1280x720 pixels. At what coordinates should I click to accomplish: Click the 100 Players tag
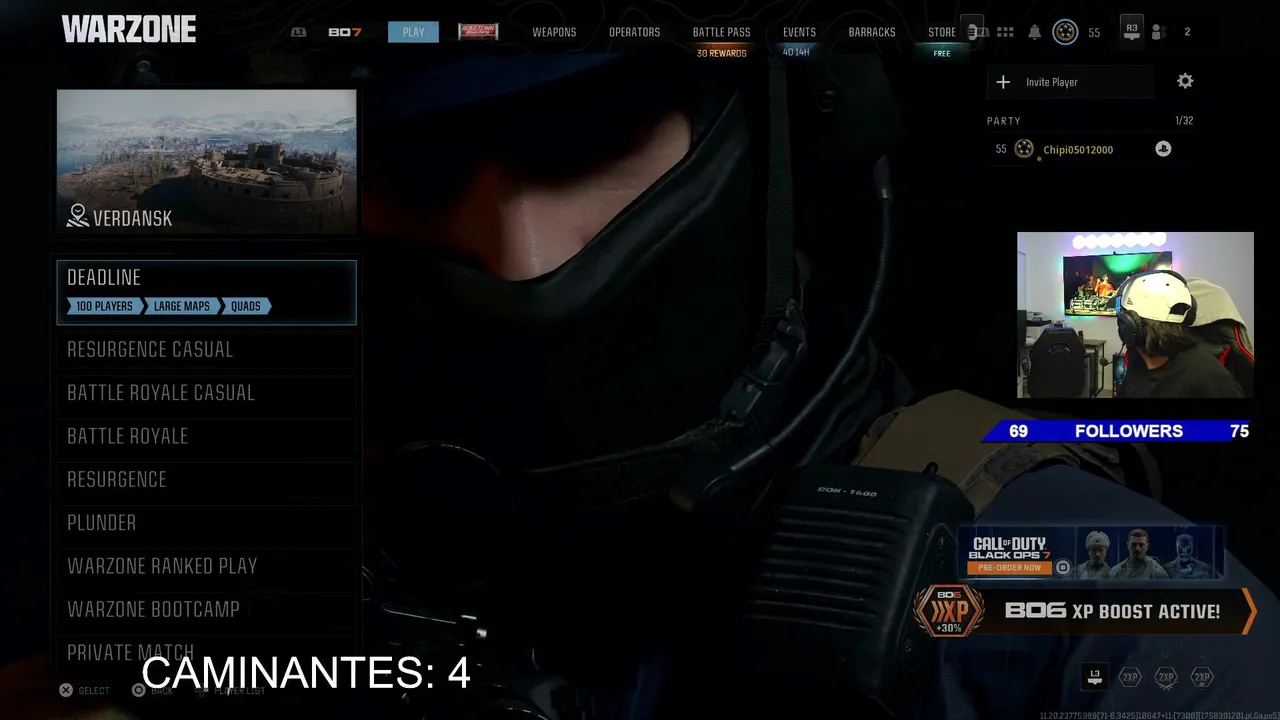(104, 306)
